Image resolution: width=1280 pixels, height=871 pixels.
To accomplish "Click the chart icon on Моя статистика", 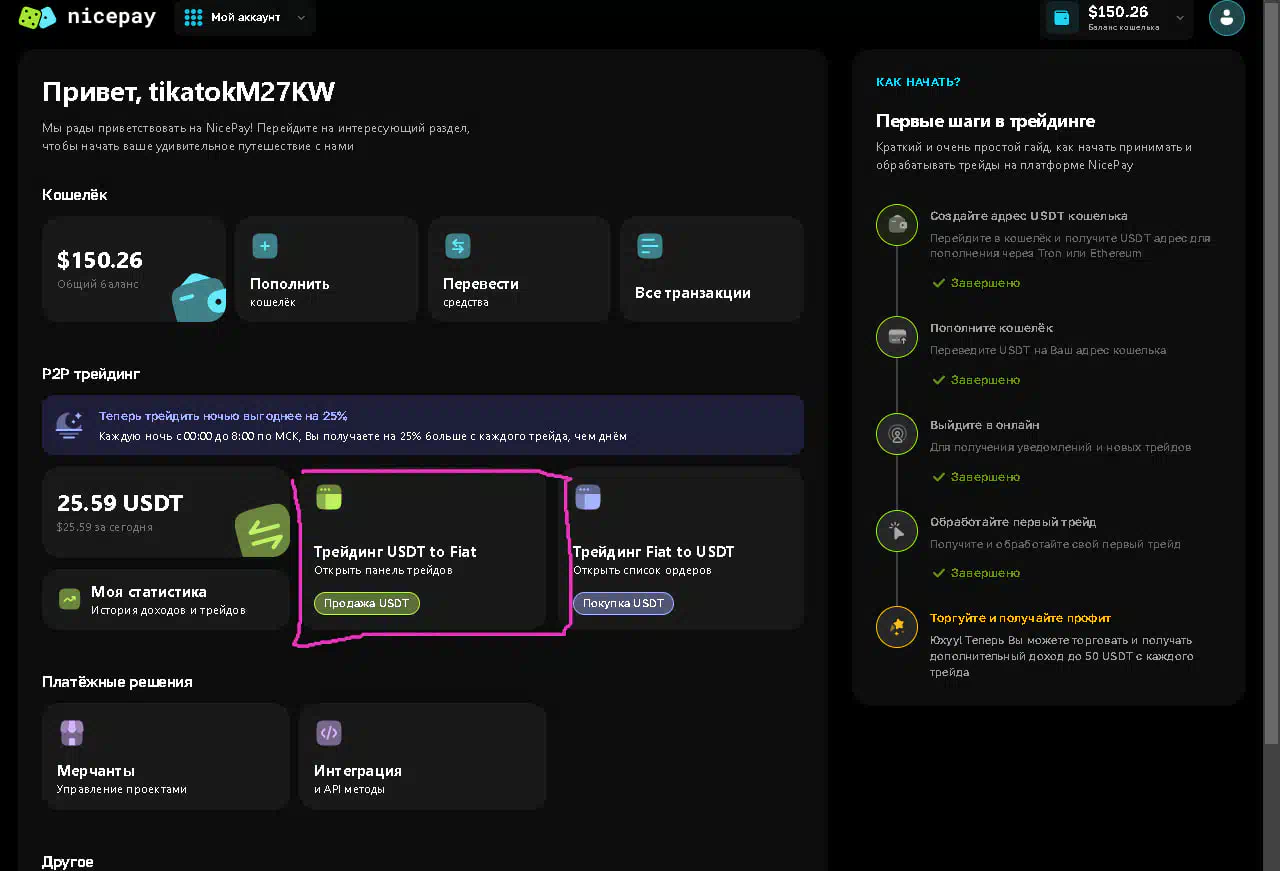I will [69, 599].
